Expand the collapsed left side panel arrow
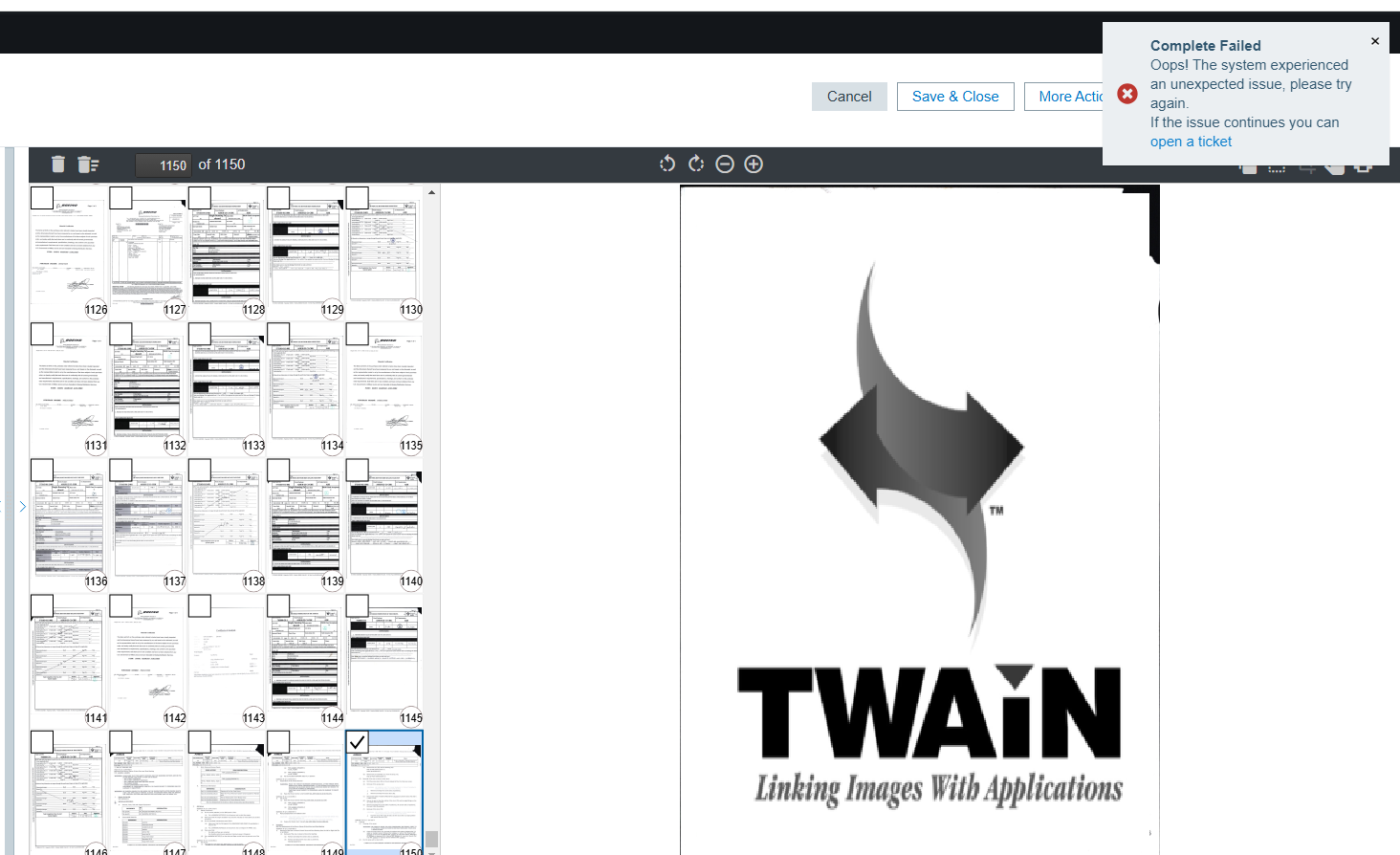 tap(23, 507)
